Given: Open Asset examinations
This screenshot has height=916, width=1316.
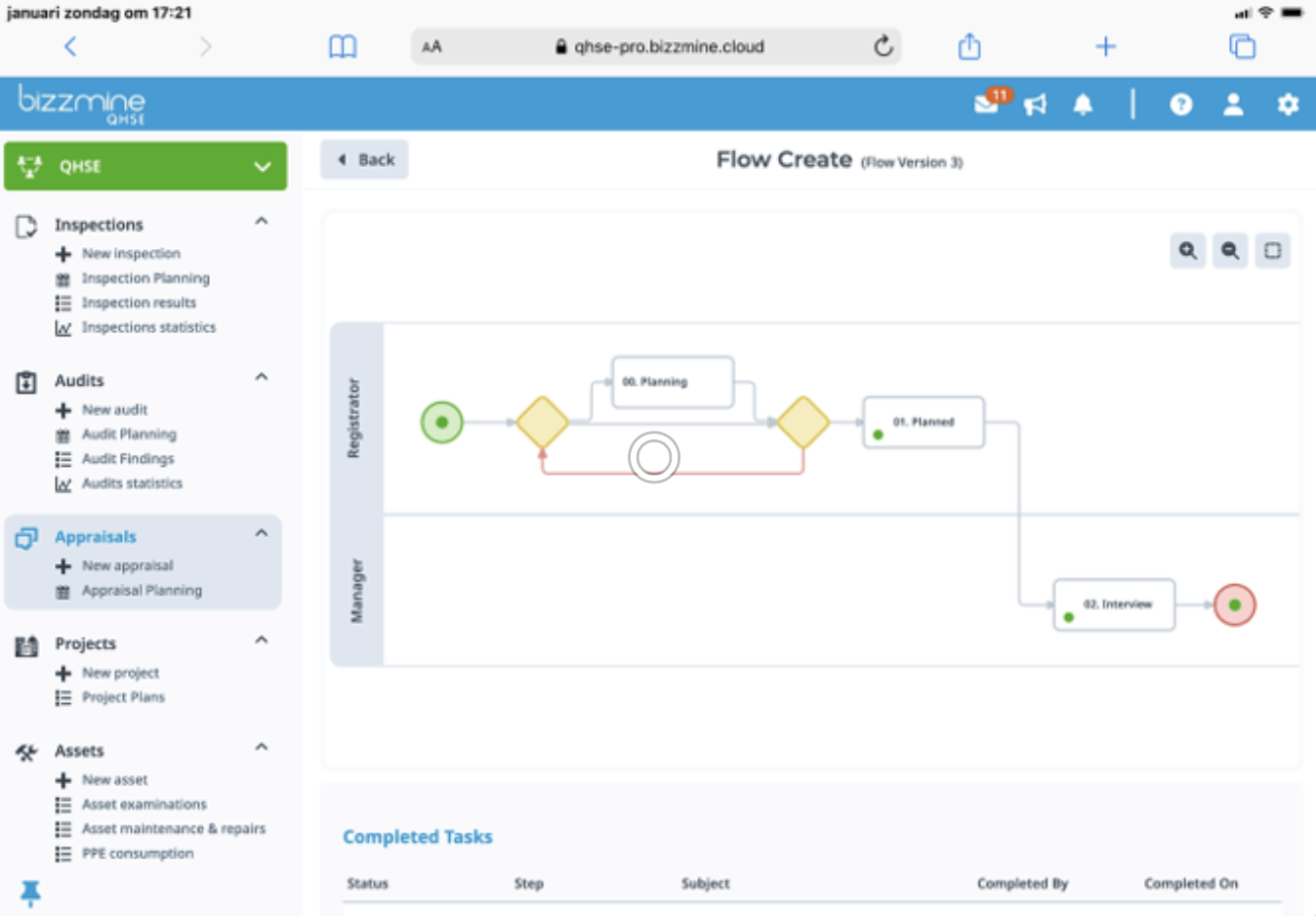Looking at the screenshot, I should point(144,805).
